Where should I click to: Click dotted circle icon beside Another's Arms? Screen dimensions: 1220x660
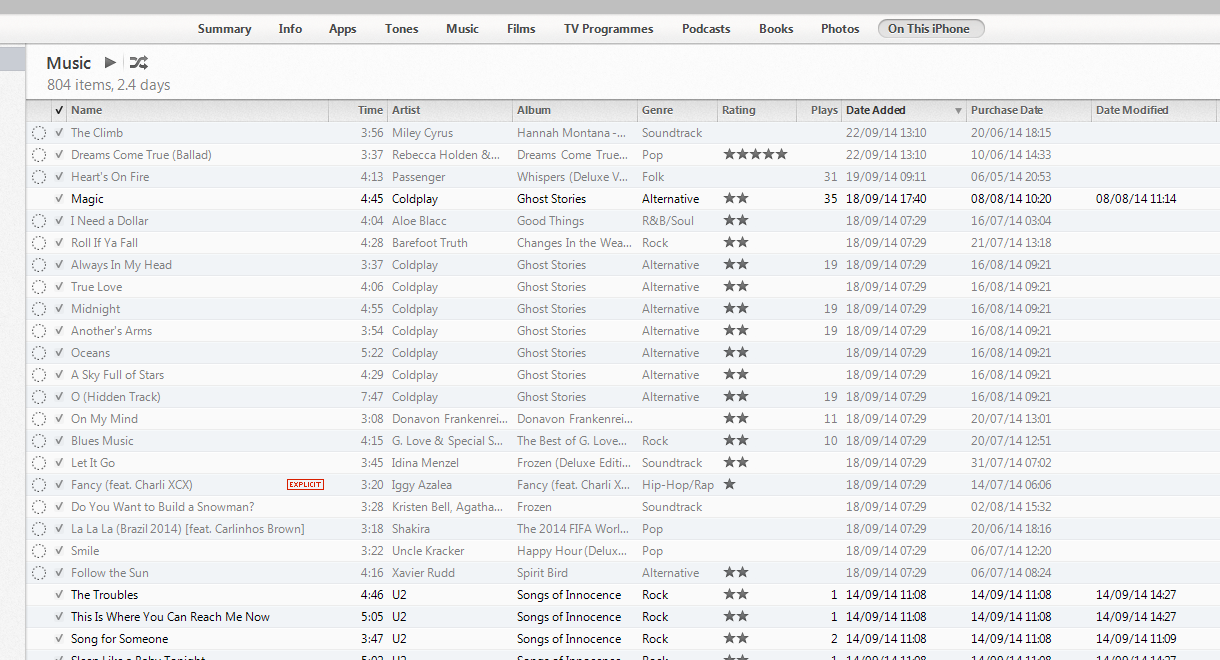pyautogui.click(x=39, y=331)
